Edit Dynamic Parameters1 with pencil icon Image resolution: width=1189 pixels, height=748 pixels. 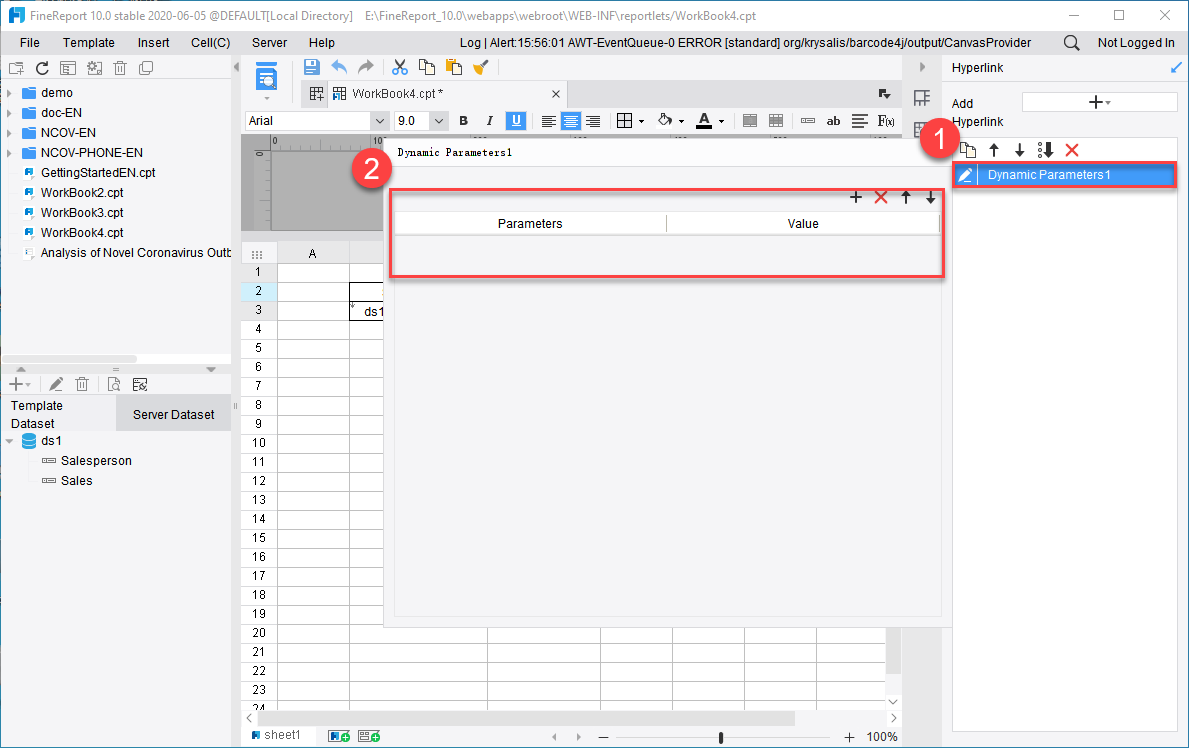coord(965,175)
